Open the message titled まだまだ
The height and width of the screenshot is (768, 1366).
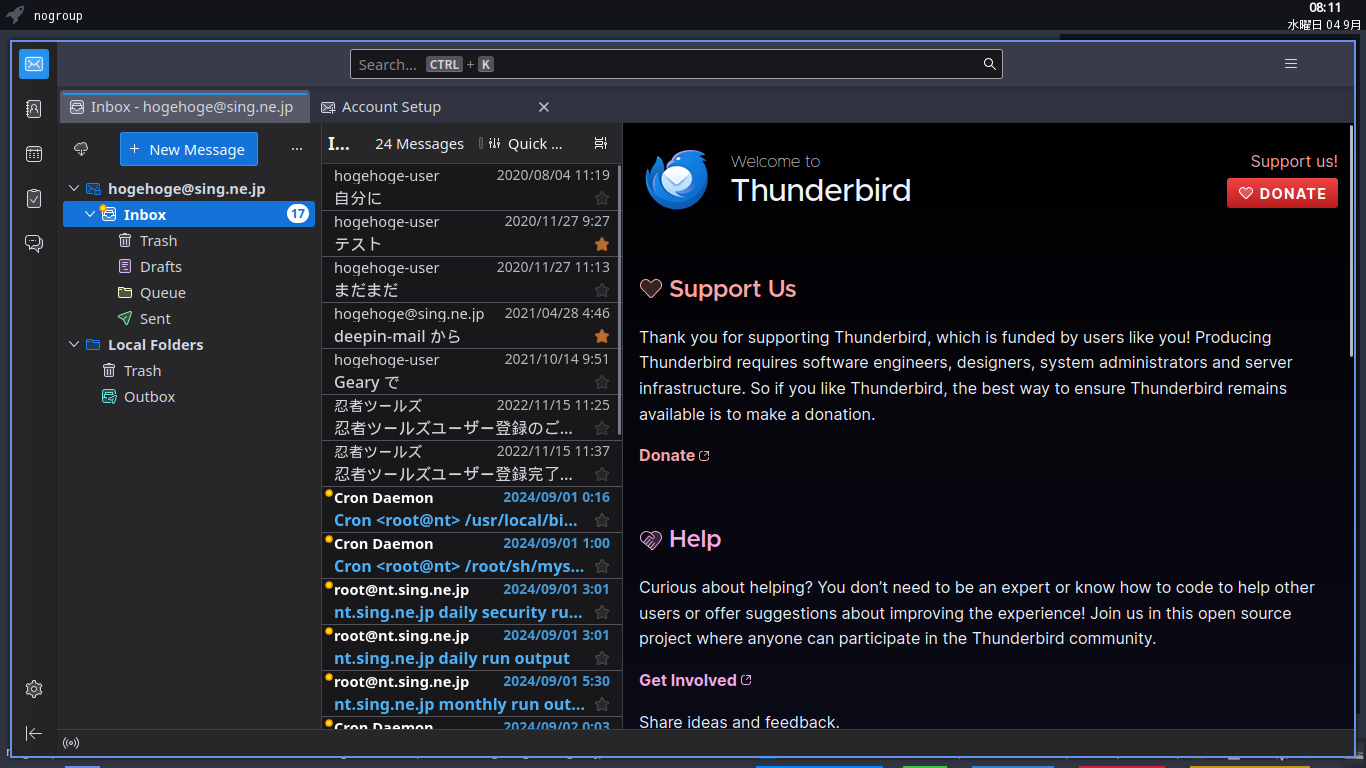(470, 279)
